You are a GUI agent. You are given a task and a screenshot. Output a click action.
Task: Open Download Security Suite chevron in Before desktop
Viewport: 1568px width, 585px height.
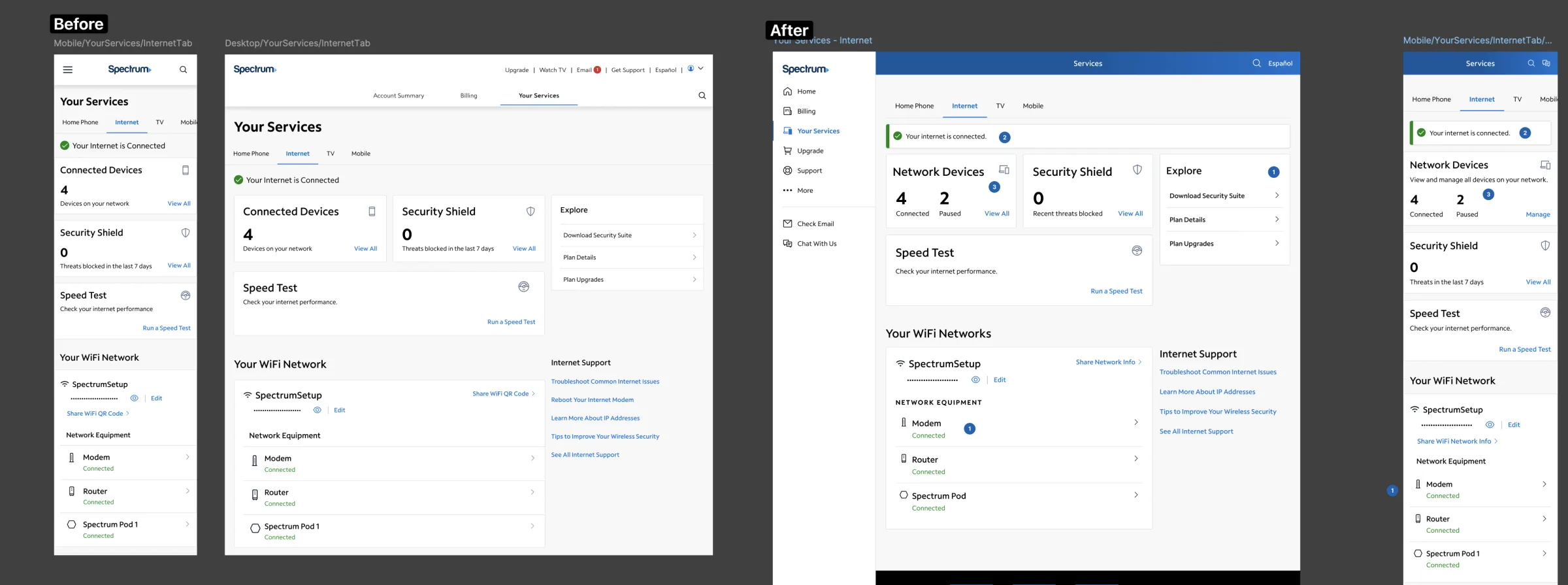point(694,235)
